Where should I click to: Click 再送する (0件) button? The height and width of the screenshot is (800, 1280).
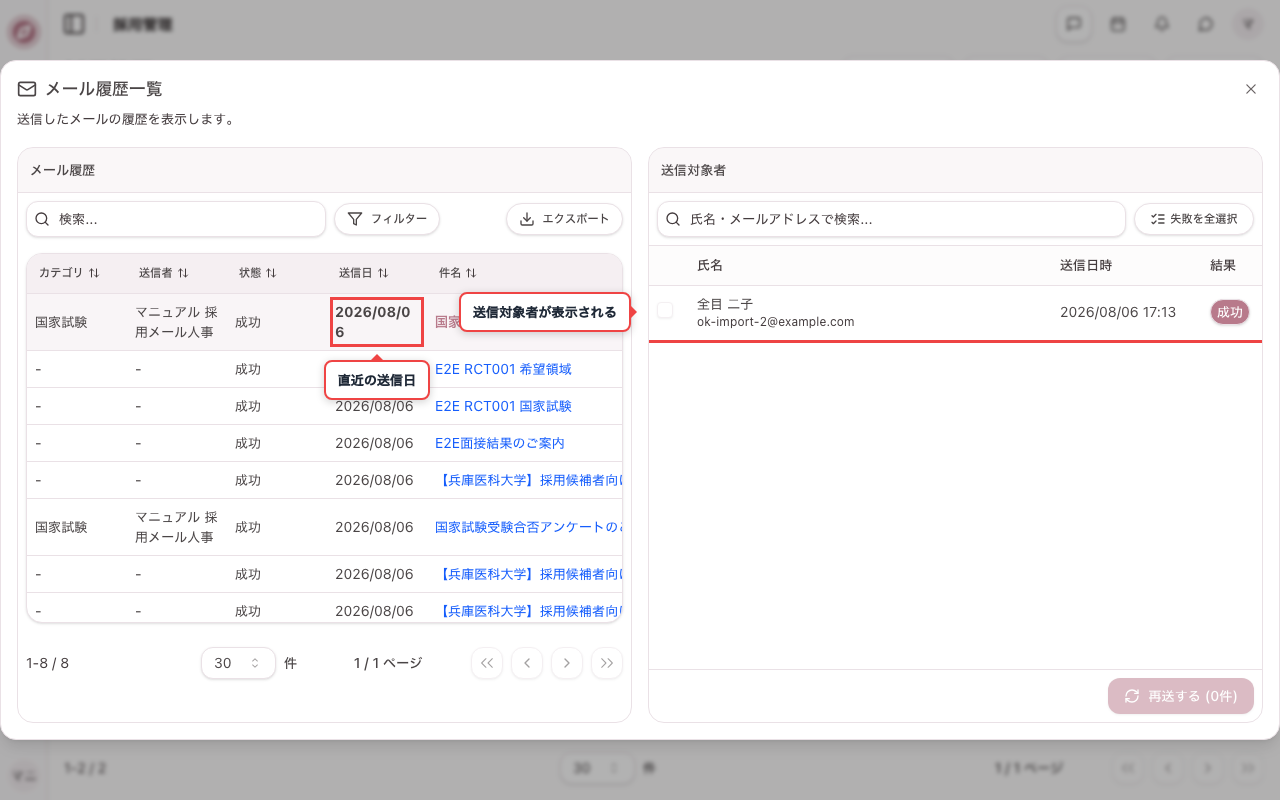pos(1181,696)
